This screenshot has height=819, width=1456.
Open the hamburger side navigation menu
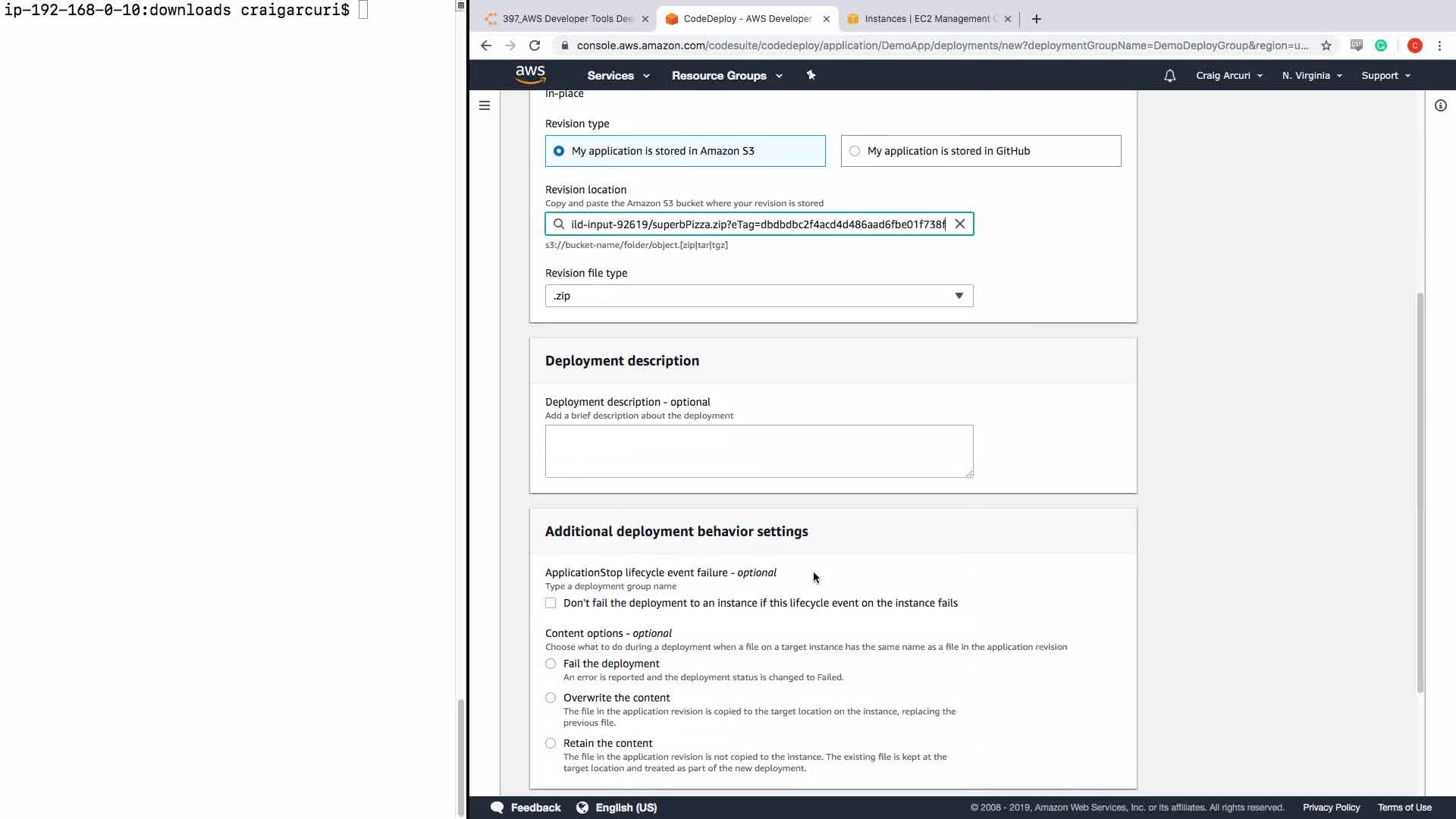[x=485, y=105]
